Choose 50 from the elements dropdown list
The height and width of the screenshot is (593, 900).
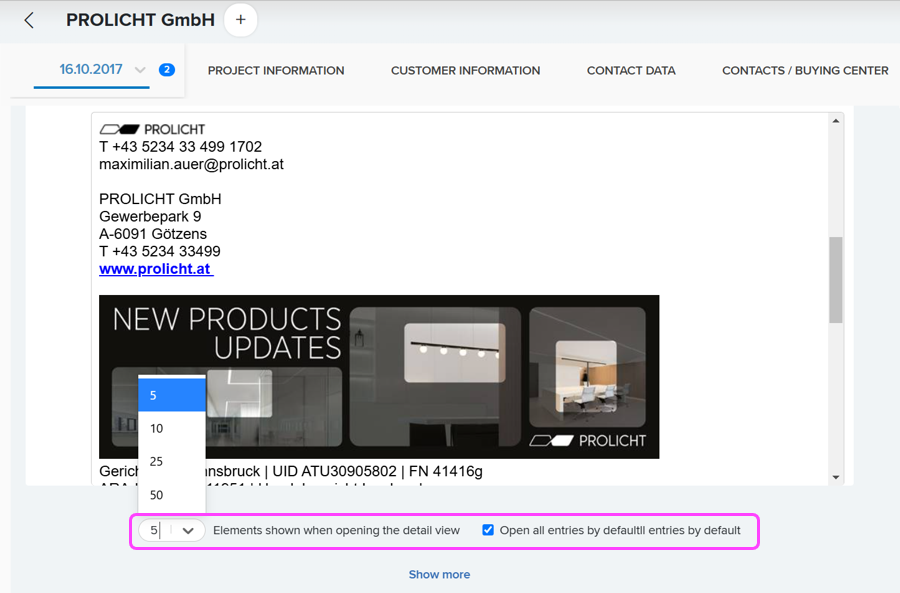(x=172, y=495)
